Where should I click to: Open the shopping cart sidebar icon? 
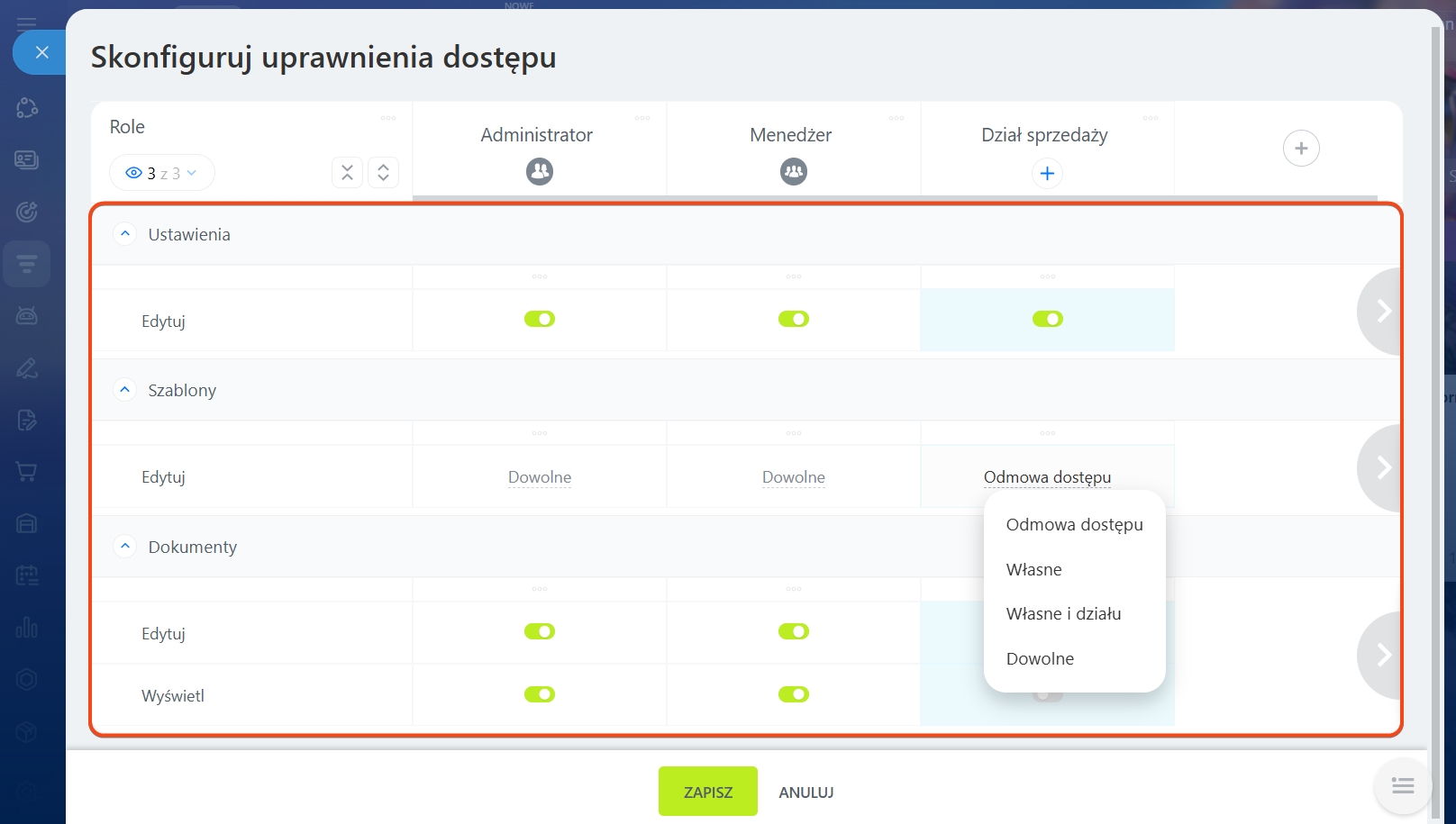coord(26,471)
